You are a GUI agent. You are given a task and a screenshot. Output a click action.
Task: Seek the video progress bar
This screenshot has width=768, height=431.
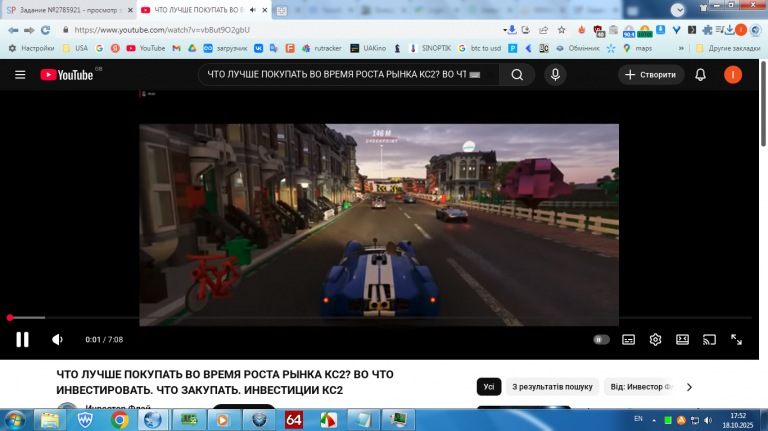[380, 318]
